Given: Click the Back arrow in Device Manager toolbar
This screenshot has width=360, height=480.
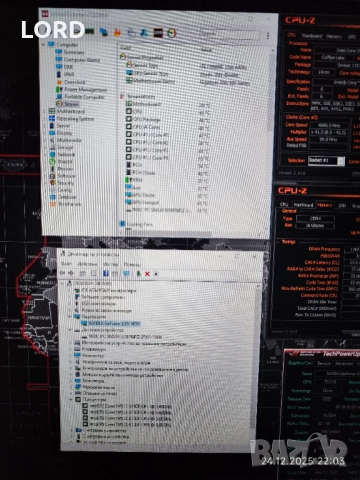Looking at the screenshot, I should pyautogui.click(x=62, y=273).
